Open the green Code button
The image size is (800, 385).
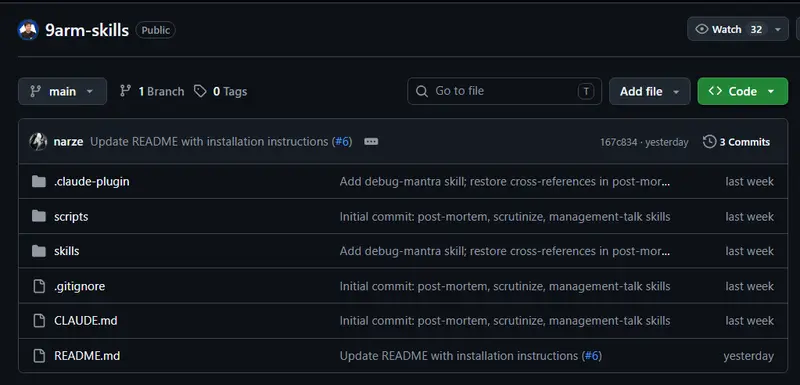click(x=742, y=91)
